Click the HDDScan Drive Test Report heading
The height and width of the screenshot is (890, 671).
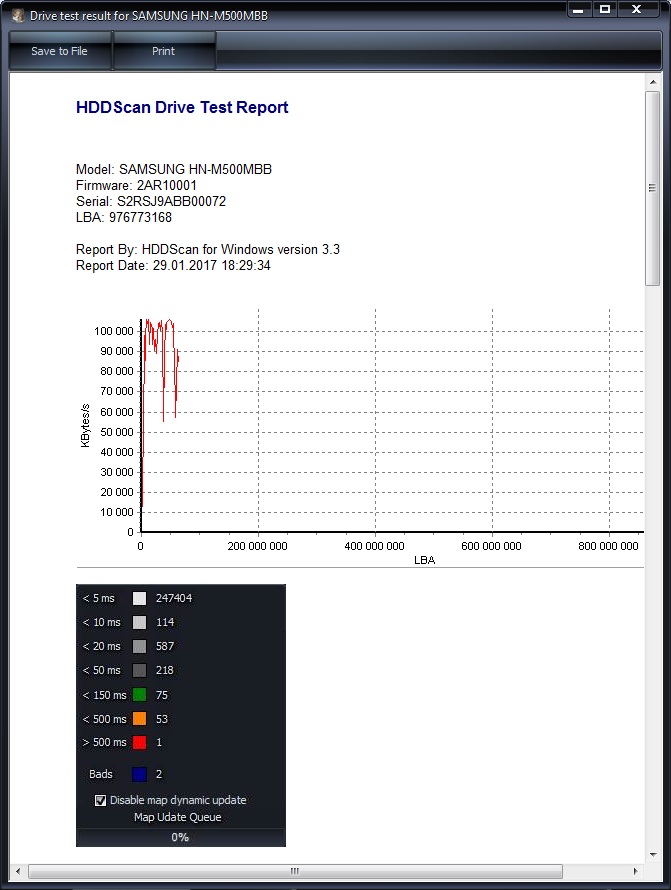[x=182, y=107]
